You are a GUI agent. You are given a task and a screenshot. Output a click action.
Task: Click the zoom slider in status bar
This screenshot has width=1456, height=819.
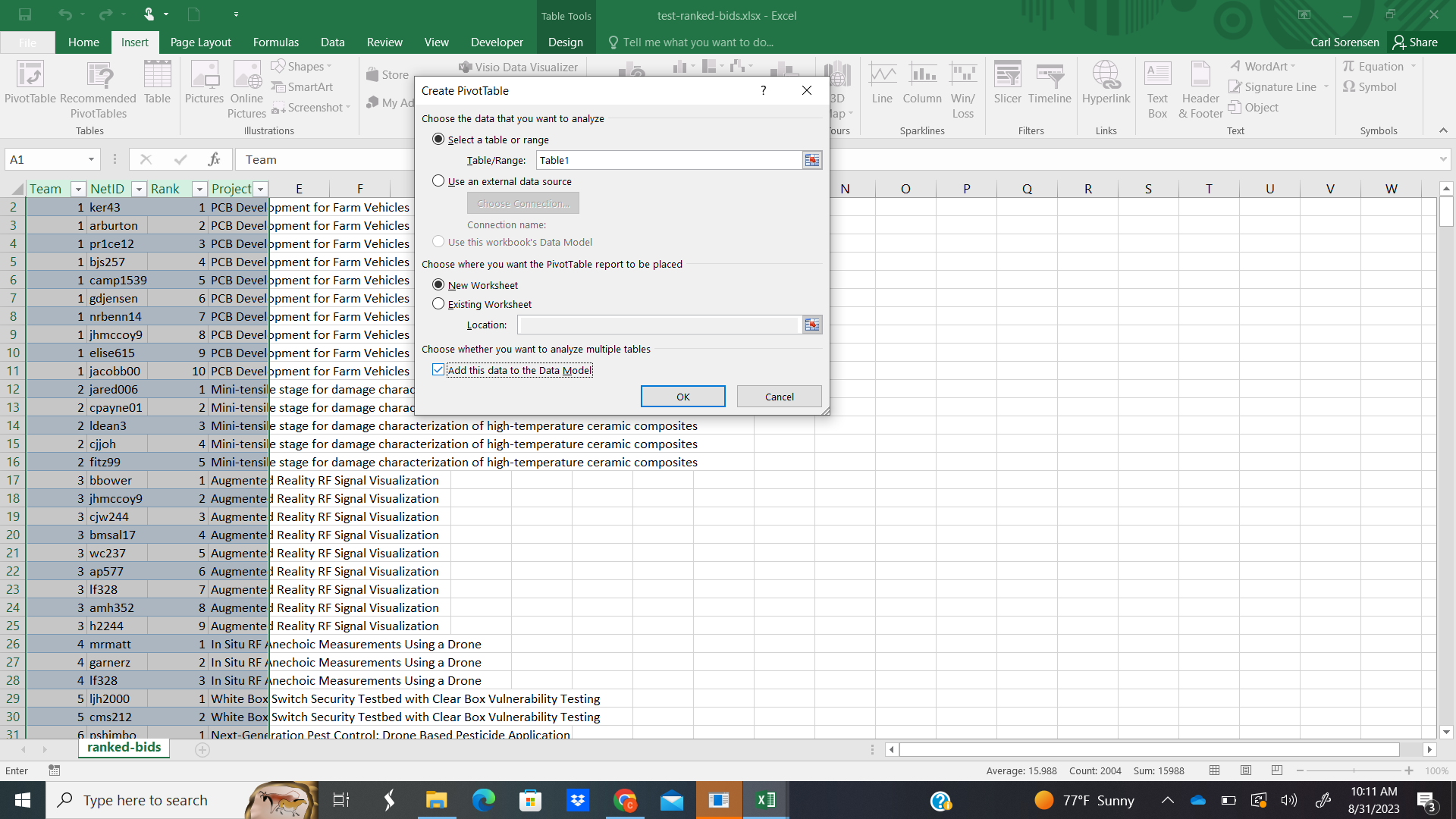(1354, 770)
